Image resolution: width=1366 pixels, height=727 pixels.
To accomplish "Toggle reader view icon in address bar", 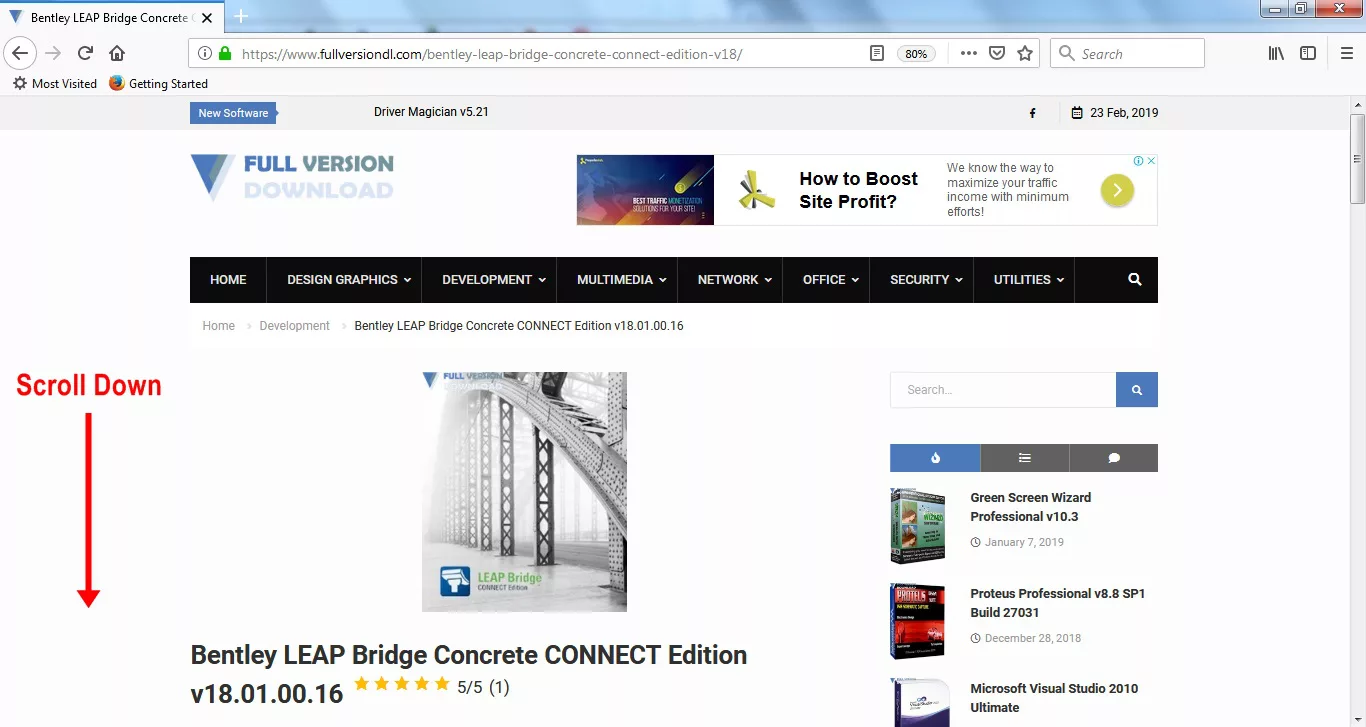I will (877, 54).
